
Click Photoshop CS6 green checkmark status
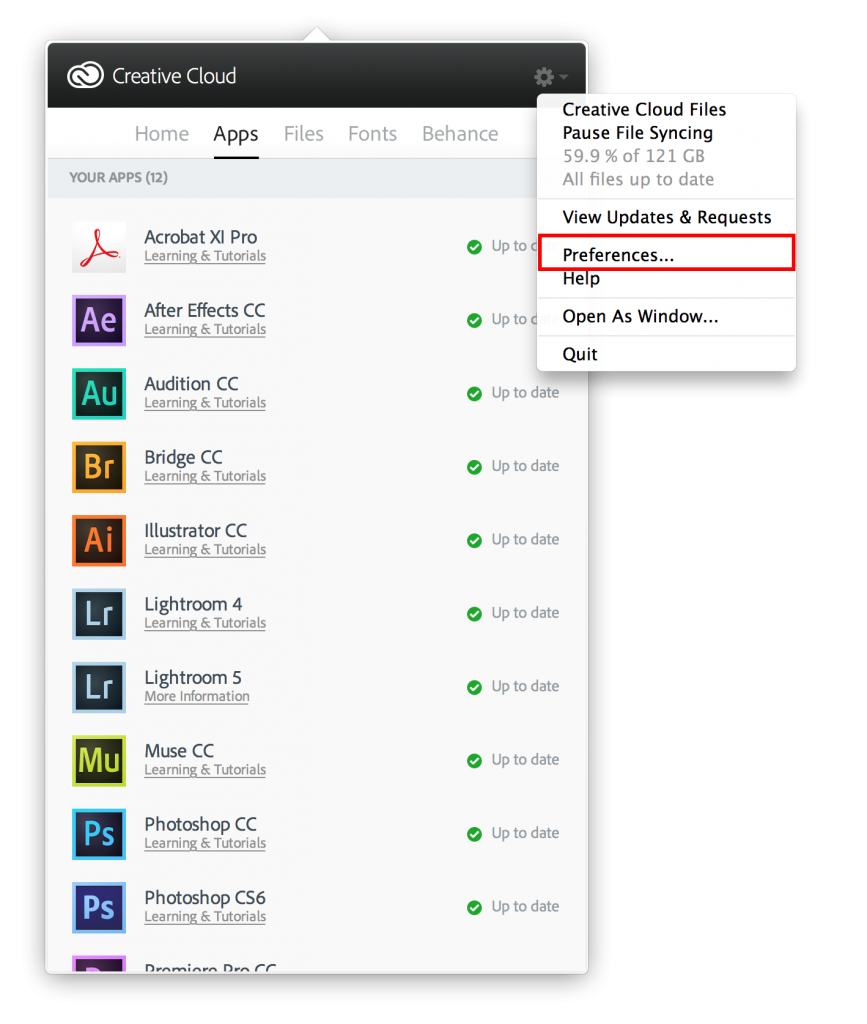[475, 907]
